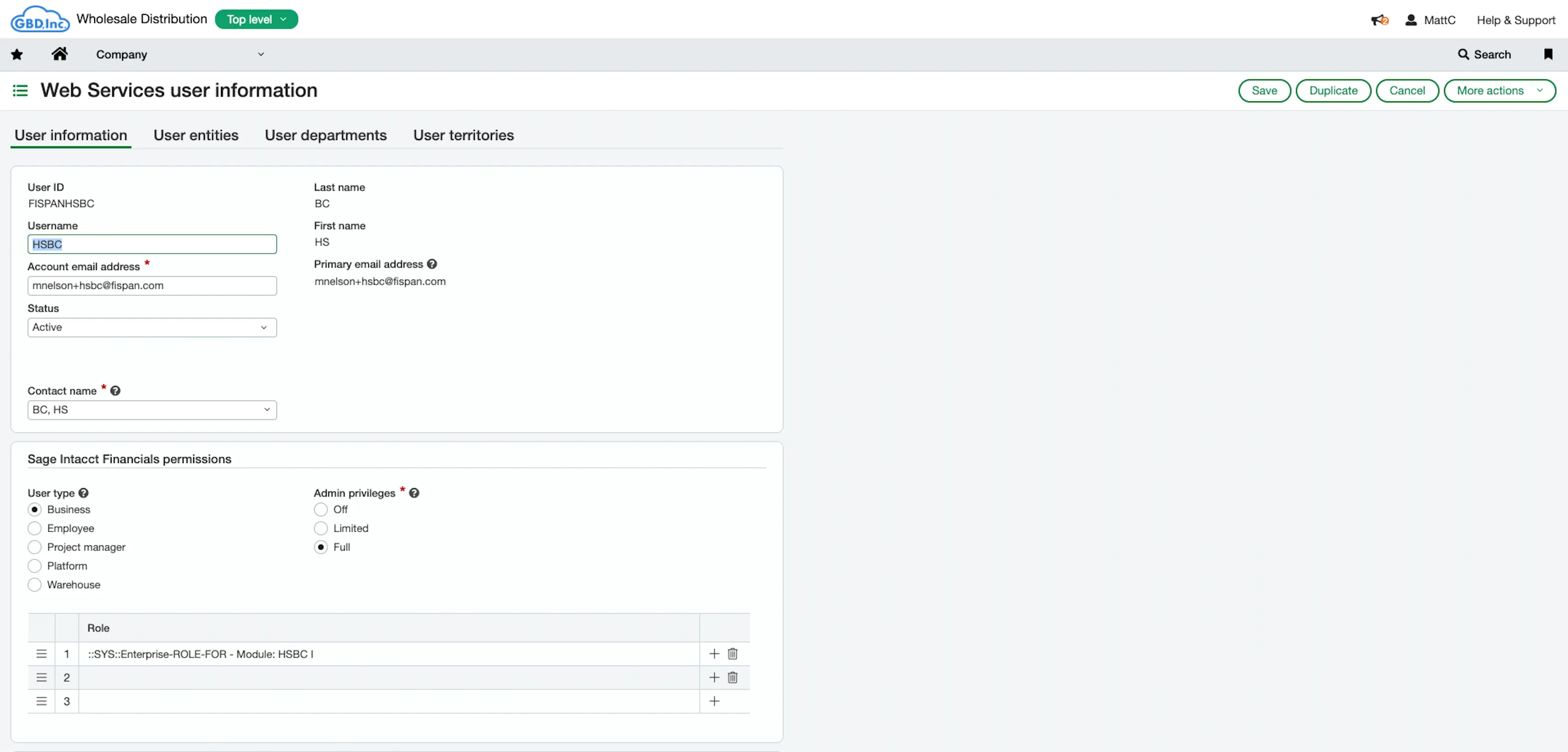Screen dimensions: 1568x752
Task: Delete role row 2
Action: (x=732, y=678)
